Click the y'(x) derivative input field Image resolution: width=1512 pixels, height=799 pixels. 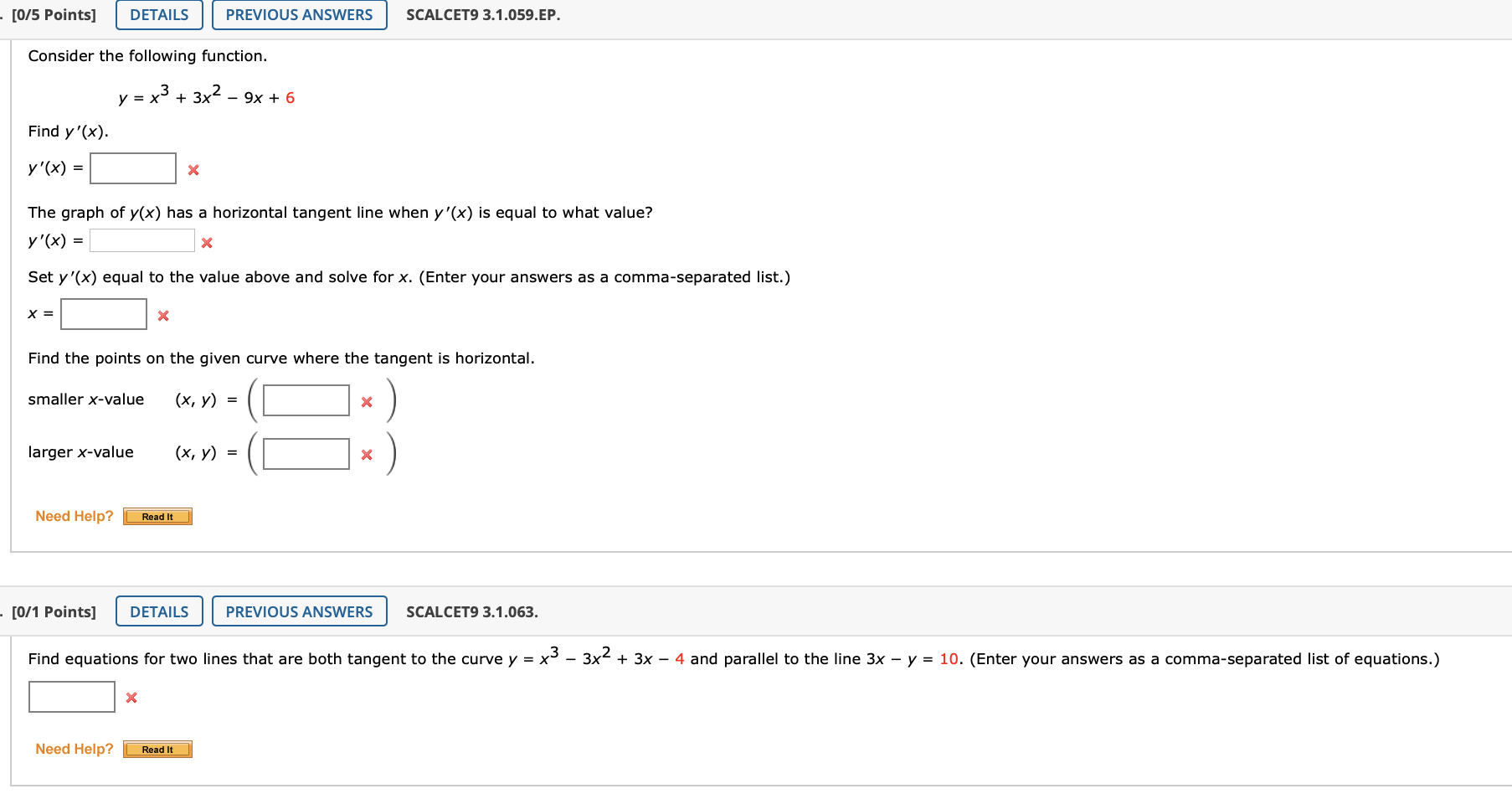[x=132, y=168]
